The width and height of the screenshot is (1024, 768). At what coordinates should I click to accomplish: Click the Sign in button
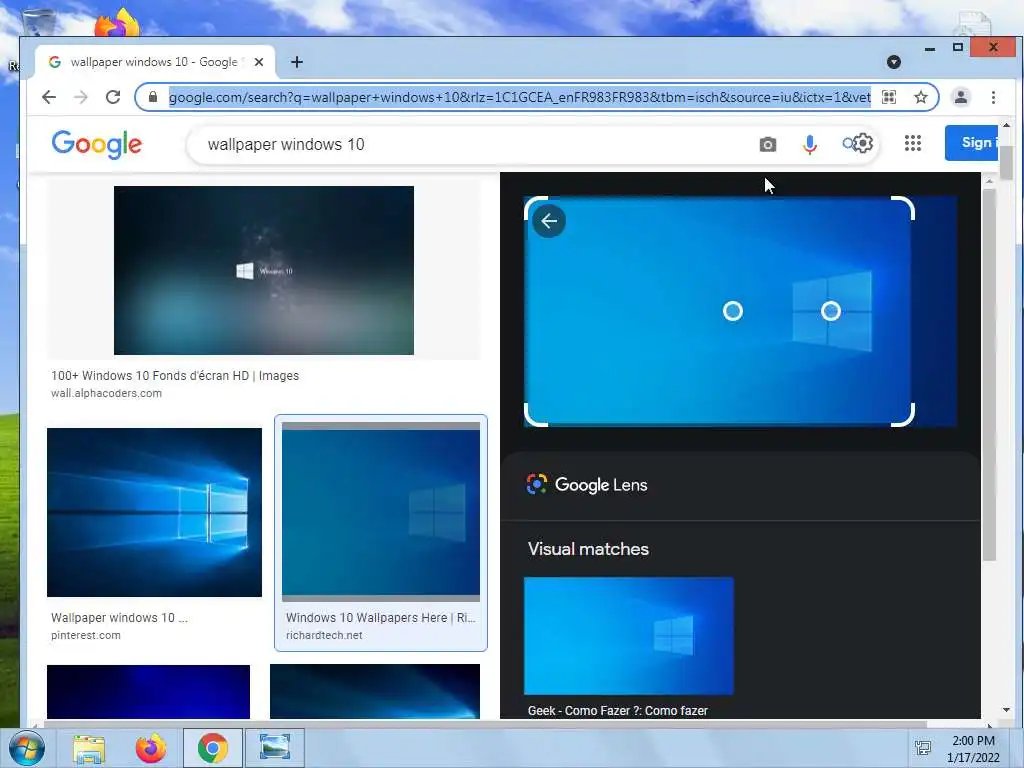(x=971, y=142)
